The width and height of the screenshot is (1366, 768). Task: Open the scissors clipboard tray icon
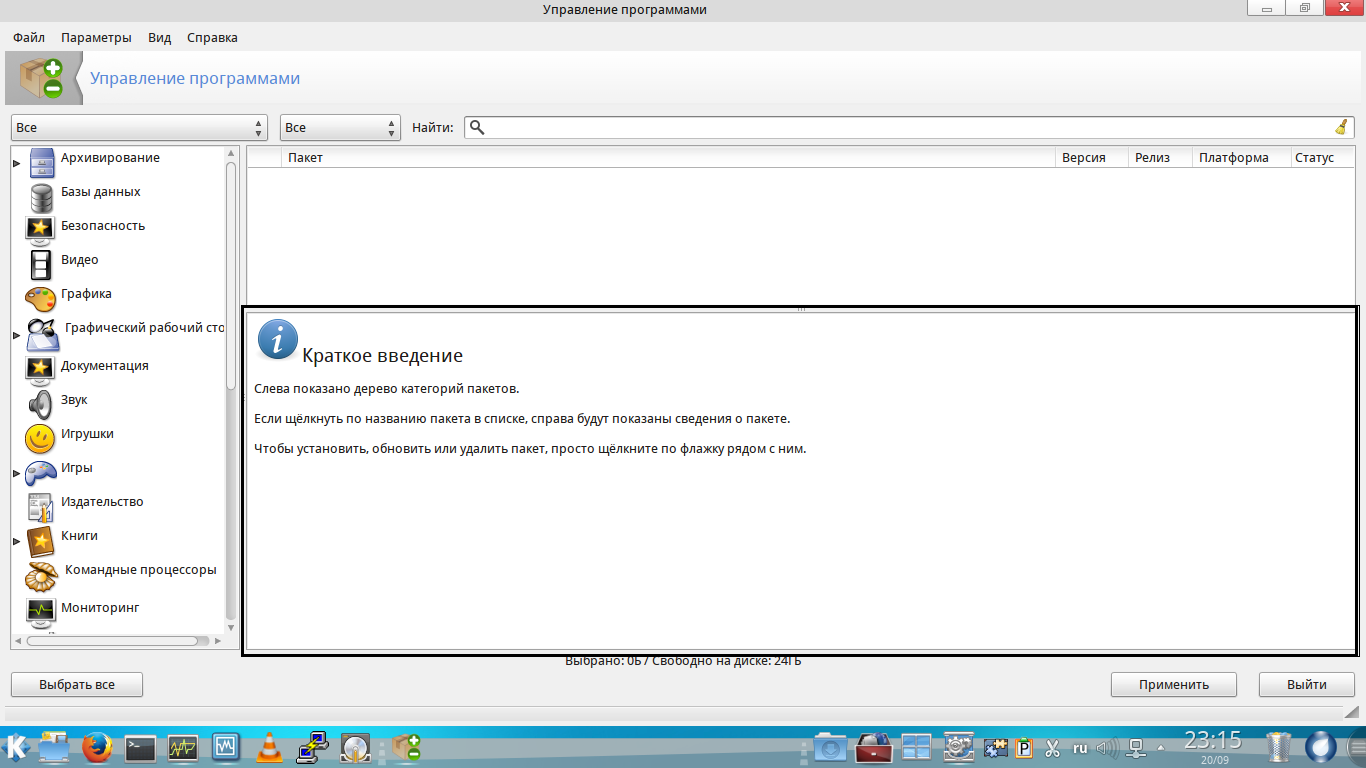[x=1053, y=748]
